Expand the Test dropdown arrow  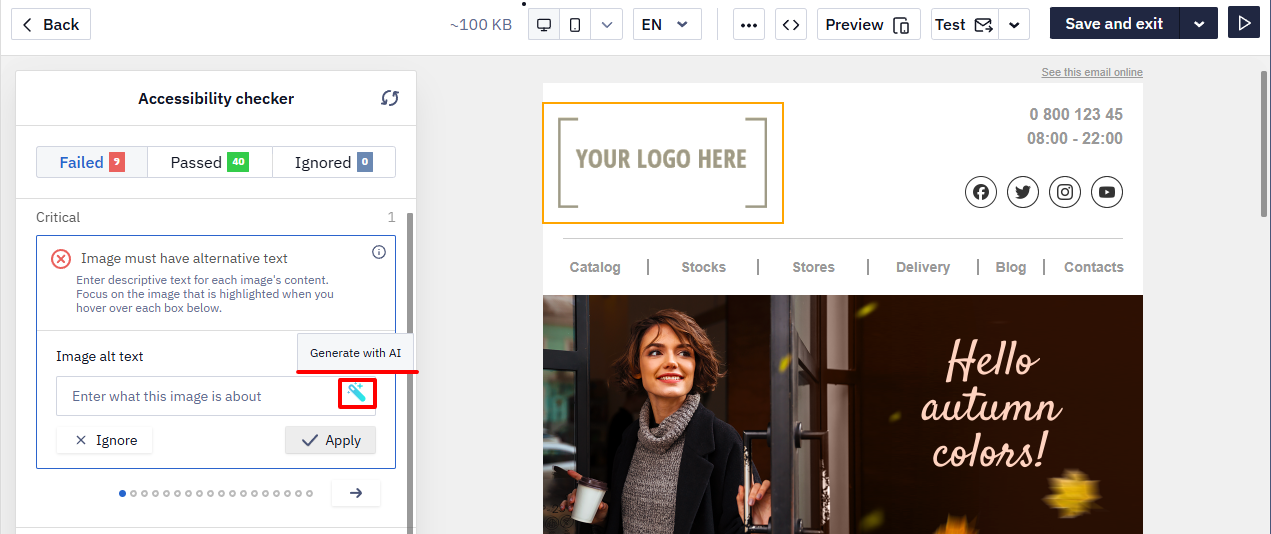[x=1015, y=24]
